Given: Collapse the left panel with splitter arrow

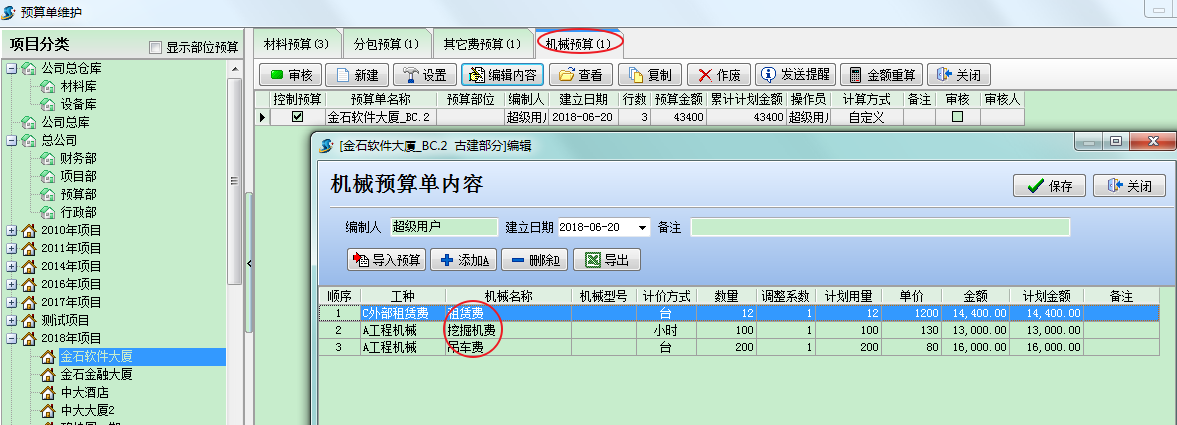Looking at the screenshot, I should 249,264.
